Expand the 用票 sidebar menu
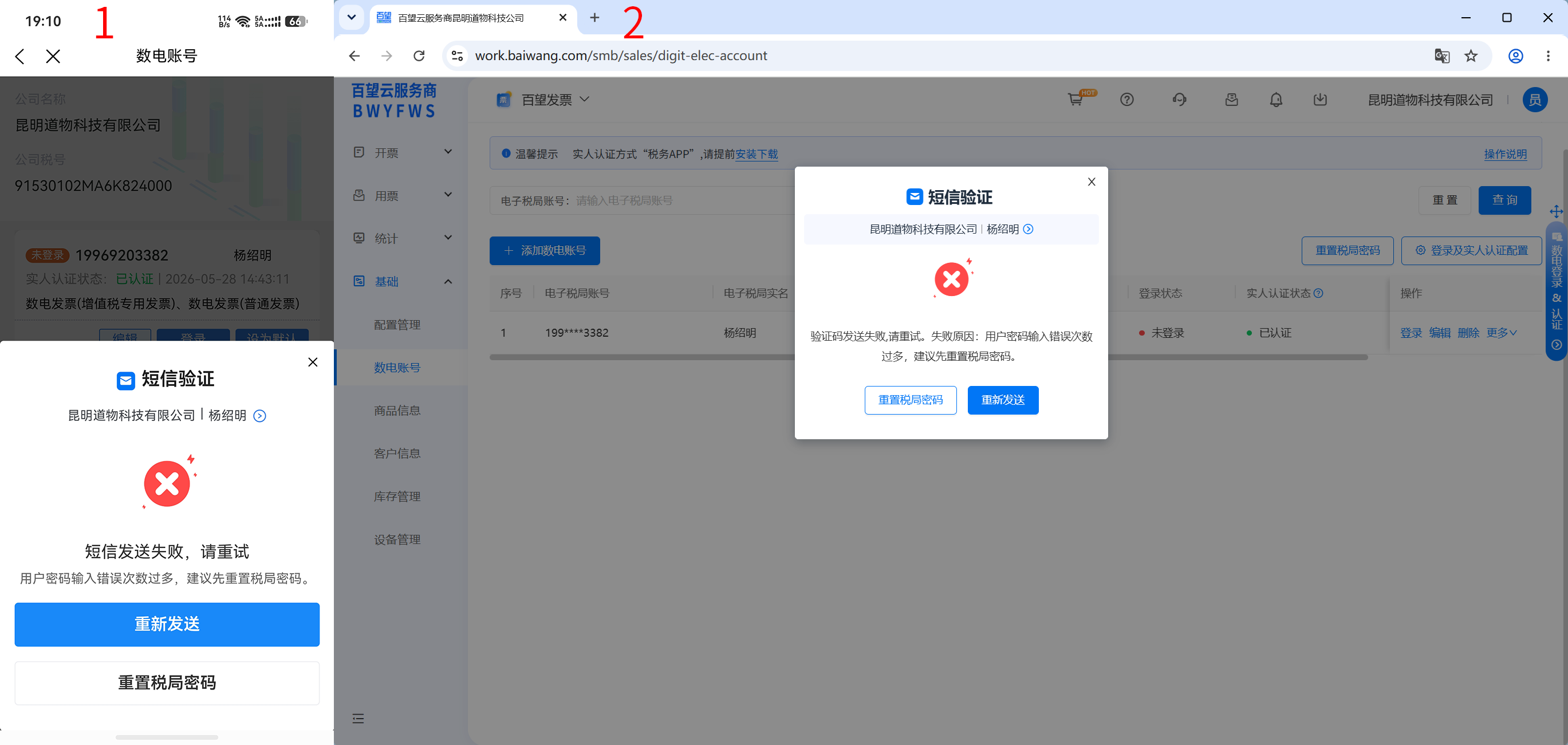 pos(402,195)
